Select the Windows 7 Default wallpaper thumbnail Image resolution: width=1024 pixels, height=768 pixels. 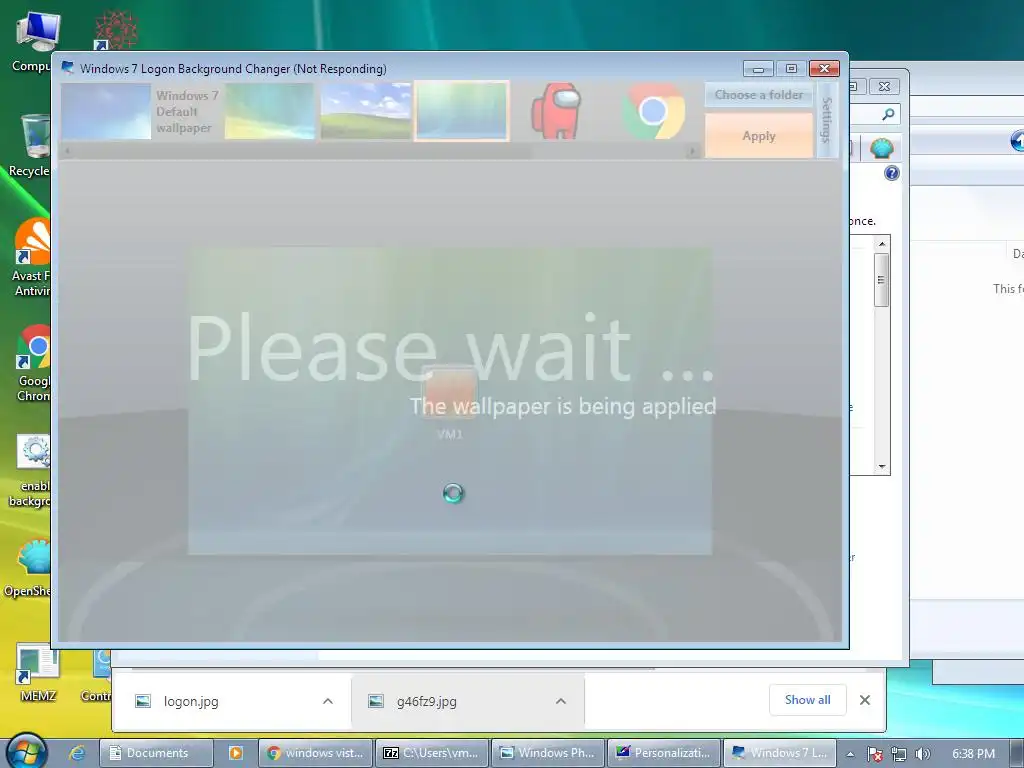[x=106, y=111]
